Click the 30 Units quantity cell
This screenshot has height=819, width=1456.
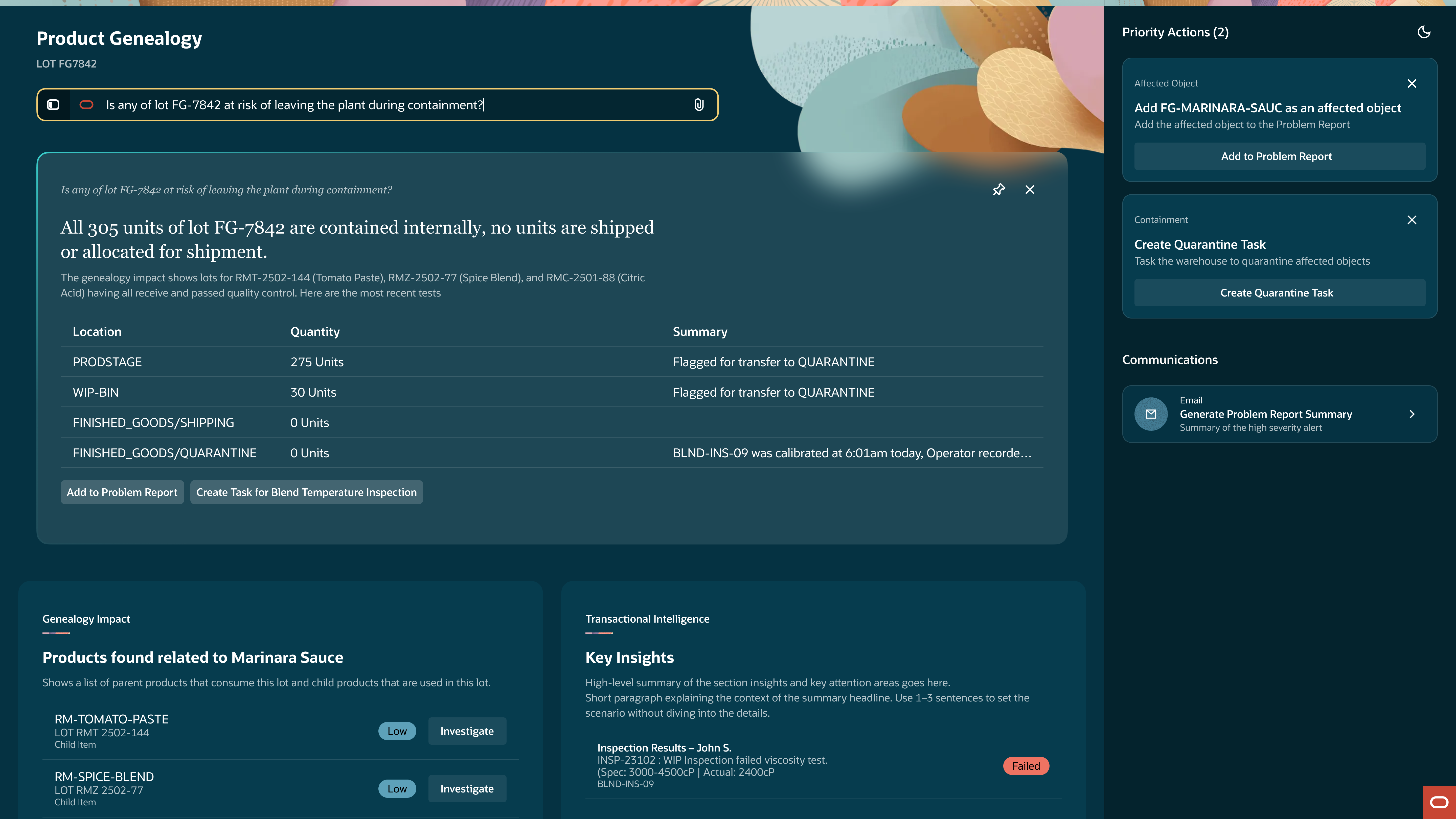(x=313, y=392)
